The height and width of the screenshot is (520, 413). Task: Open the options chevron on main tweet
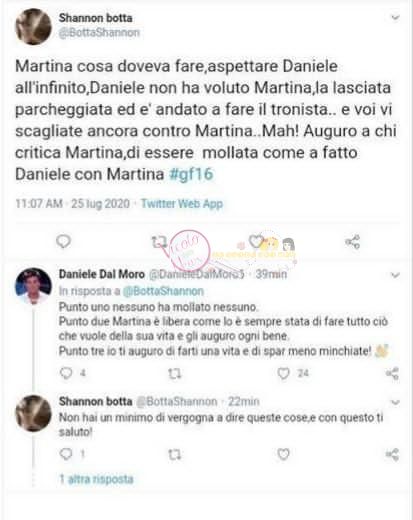click(395, 17)
